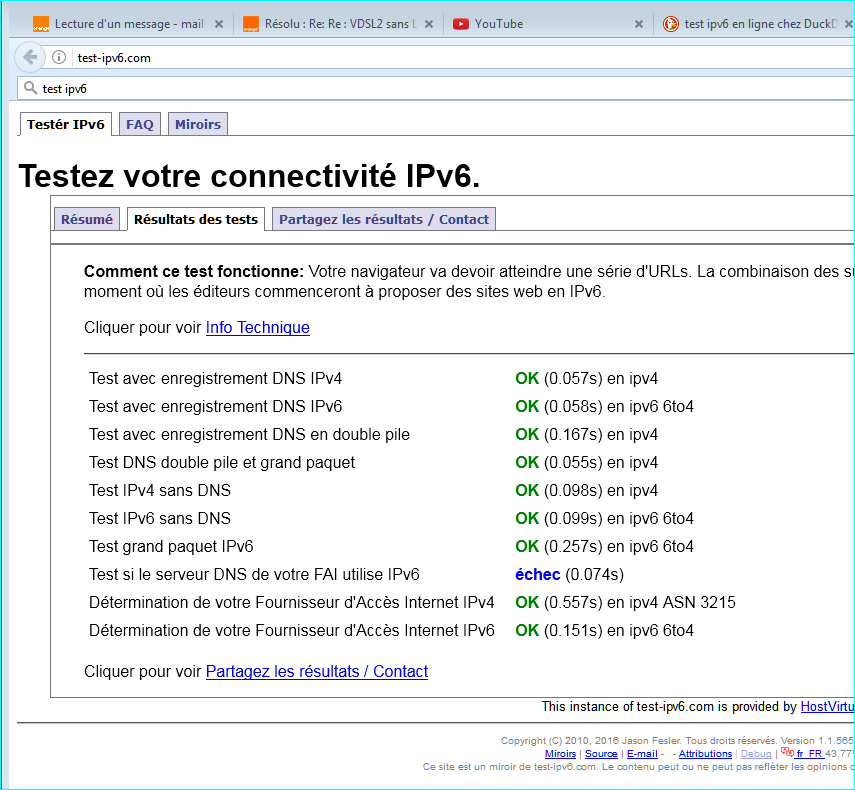
Task: Close the YouTube browser tab
Action: tap(639, 23)
